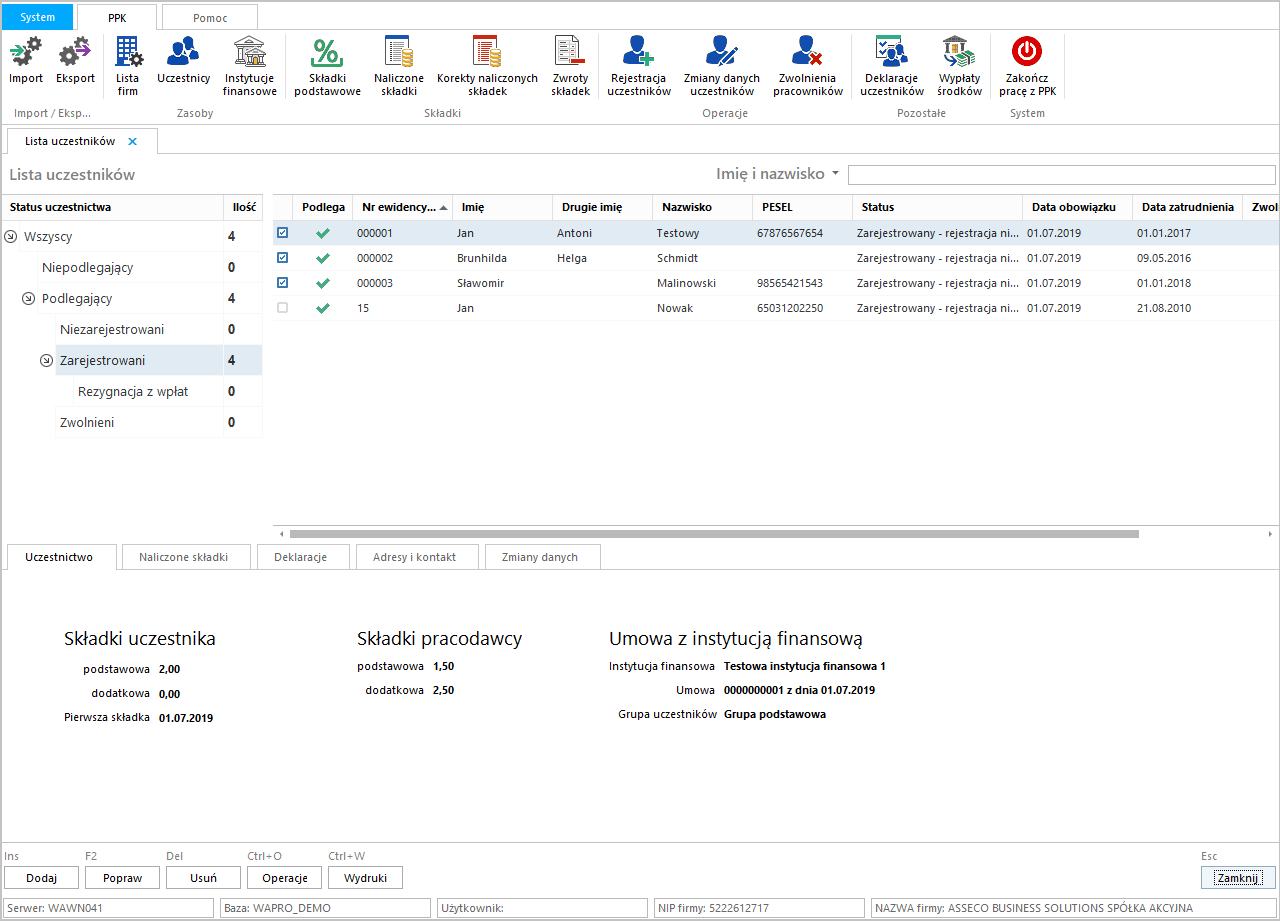
Task: Open the Pomoc ribbon tab
Action: 209,17
